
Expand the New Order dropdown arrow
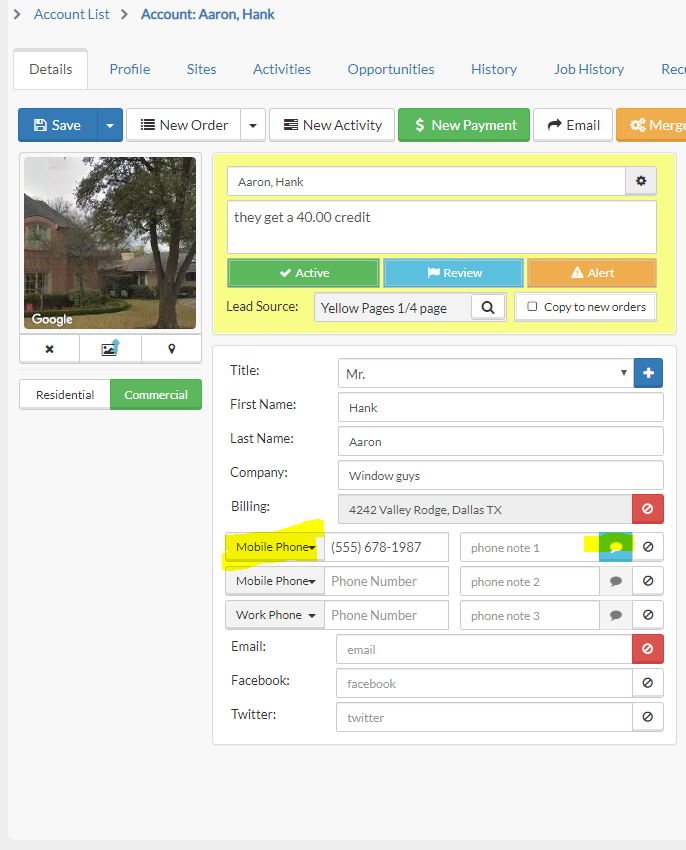pos(252,125)
